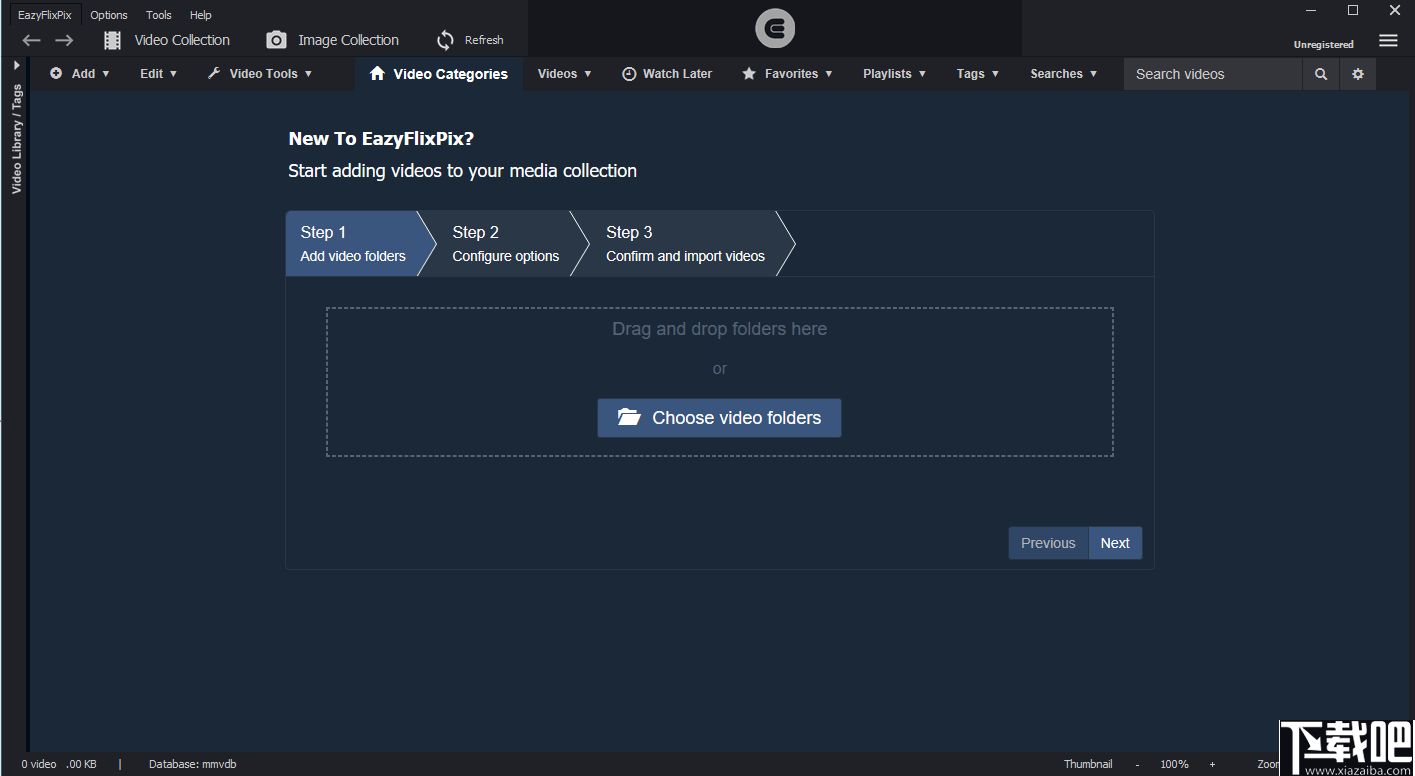Go to Step 2 Configure options

coord(505,243)
